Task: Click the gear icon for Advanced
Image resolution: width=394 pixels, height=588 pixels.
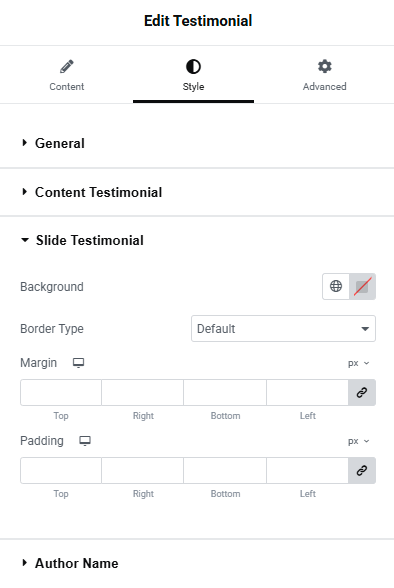Action: [x=325, y=66]
